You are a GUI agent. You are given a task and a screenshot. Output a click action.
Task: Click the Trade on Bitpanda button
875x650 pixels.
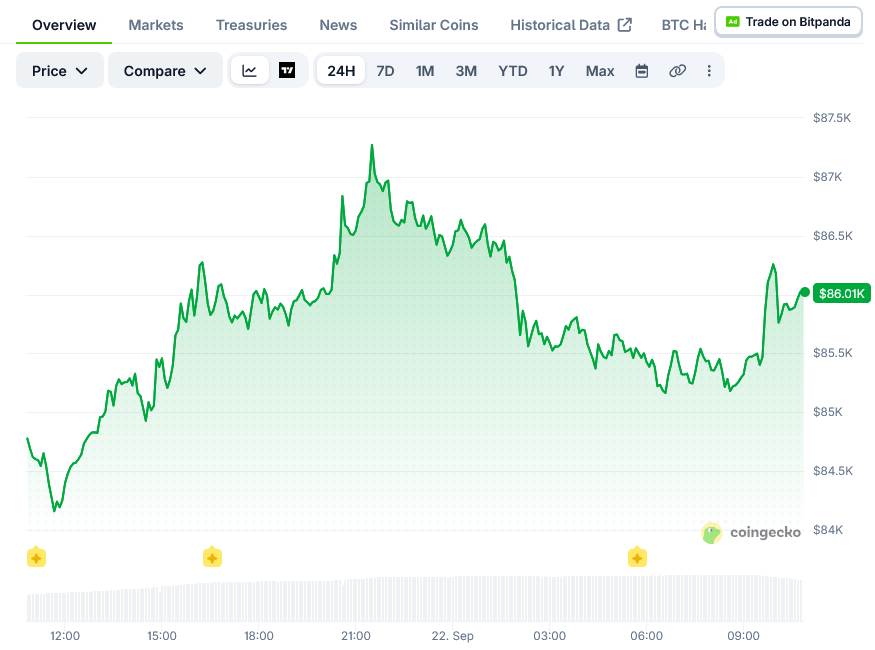tap(789, 22)
